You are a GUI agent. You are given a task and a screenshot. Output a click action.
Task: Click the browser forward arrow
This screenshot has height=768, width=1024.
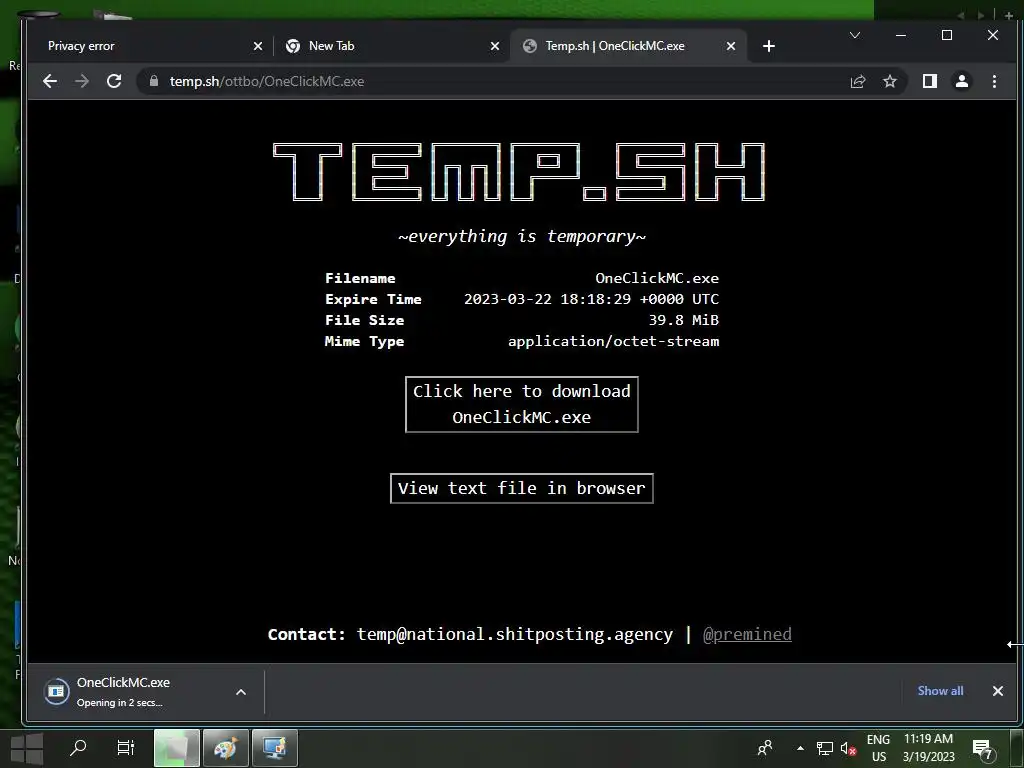point(82,81)
